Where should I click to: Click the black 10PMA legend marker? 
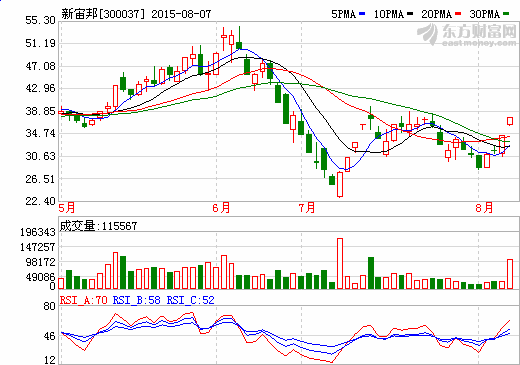(410, 14)
